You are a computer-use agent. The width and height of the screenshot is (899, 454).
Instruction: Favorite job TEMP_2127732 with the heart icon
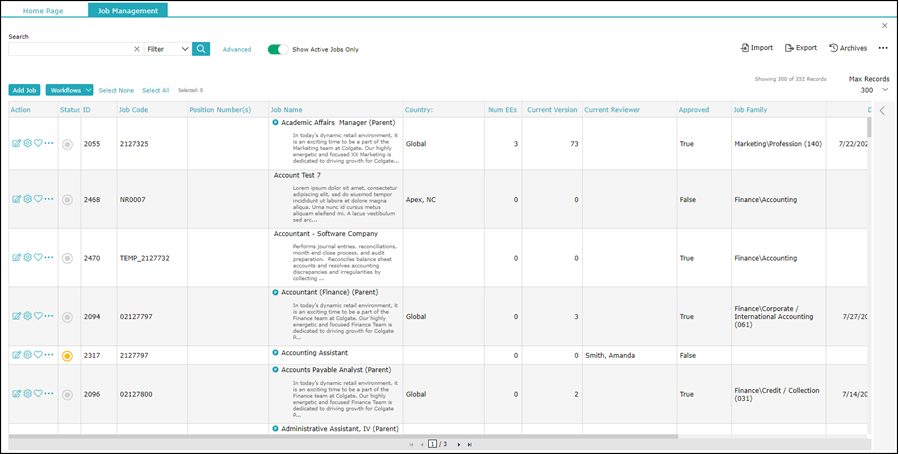[x=38, y=257]
